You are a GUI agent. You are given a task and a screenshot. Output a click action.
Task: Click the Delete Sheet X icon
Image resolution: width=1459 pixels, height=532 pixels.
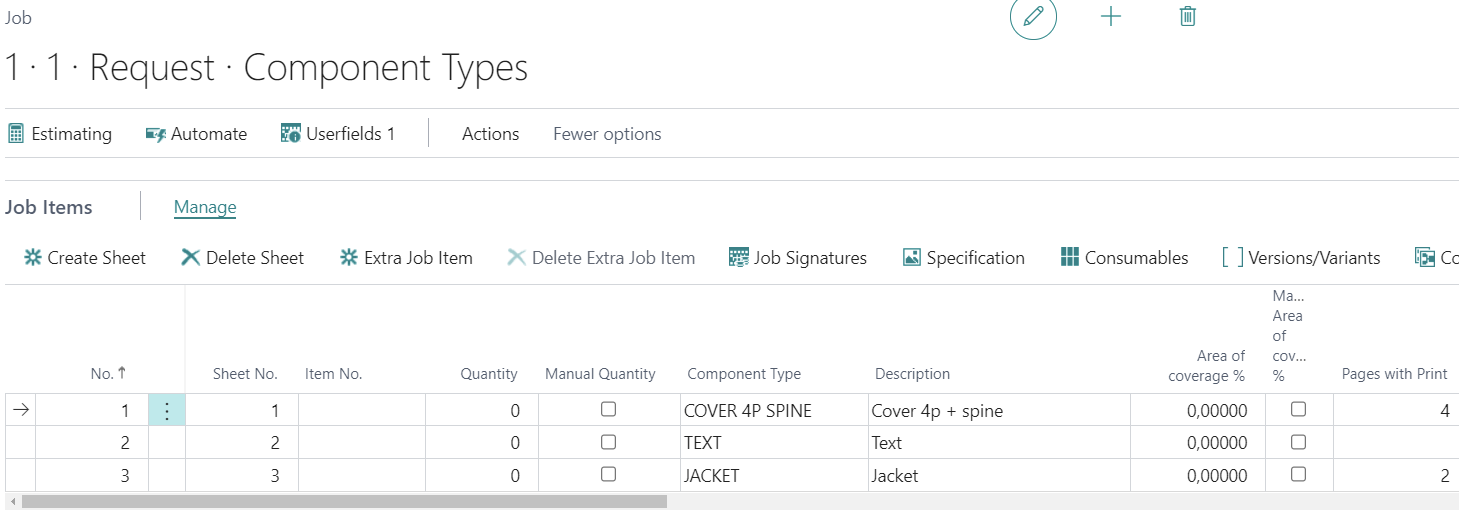click(190, 258)
